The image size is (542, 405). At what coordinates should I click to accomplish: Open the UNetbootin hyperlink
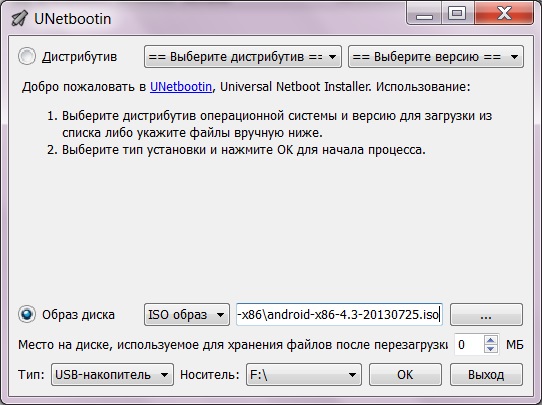pos(181,86)
